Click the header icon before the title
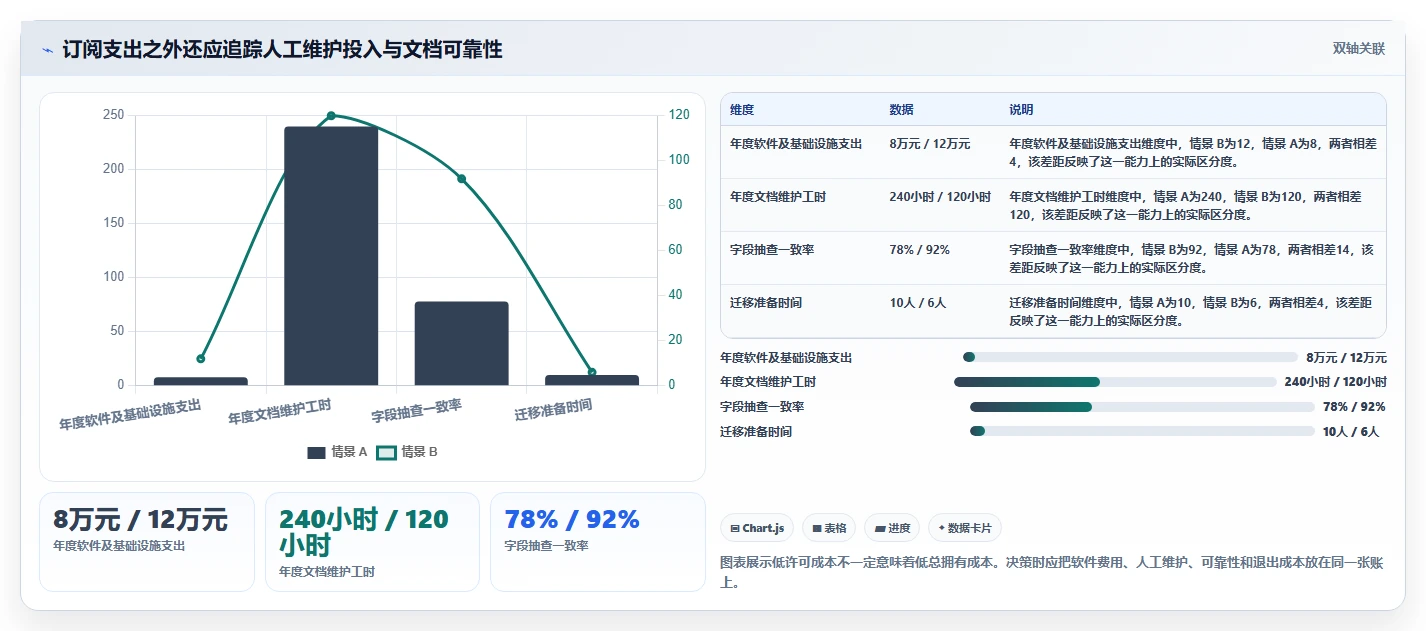This screenshot has height=631, width=1426. point(48,50)
